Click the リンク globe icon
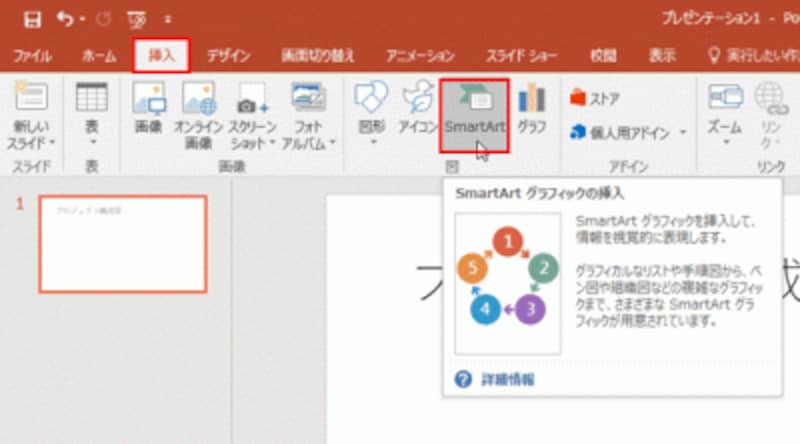800x444 pixels. 770,98
